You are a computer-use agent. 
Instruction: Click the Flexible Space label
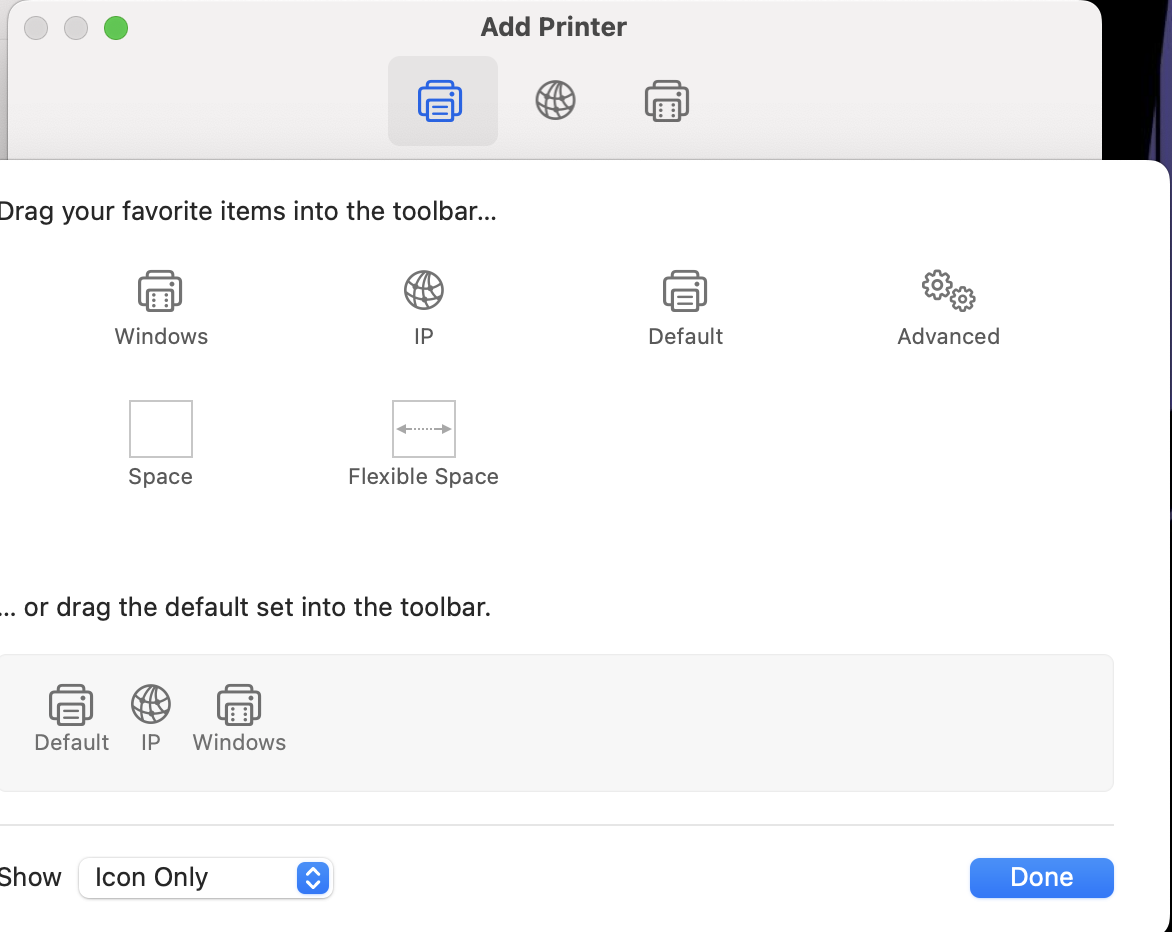423,476
